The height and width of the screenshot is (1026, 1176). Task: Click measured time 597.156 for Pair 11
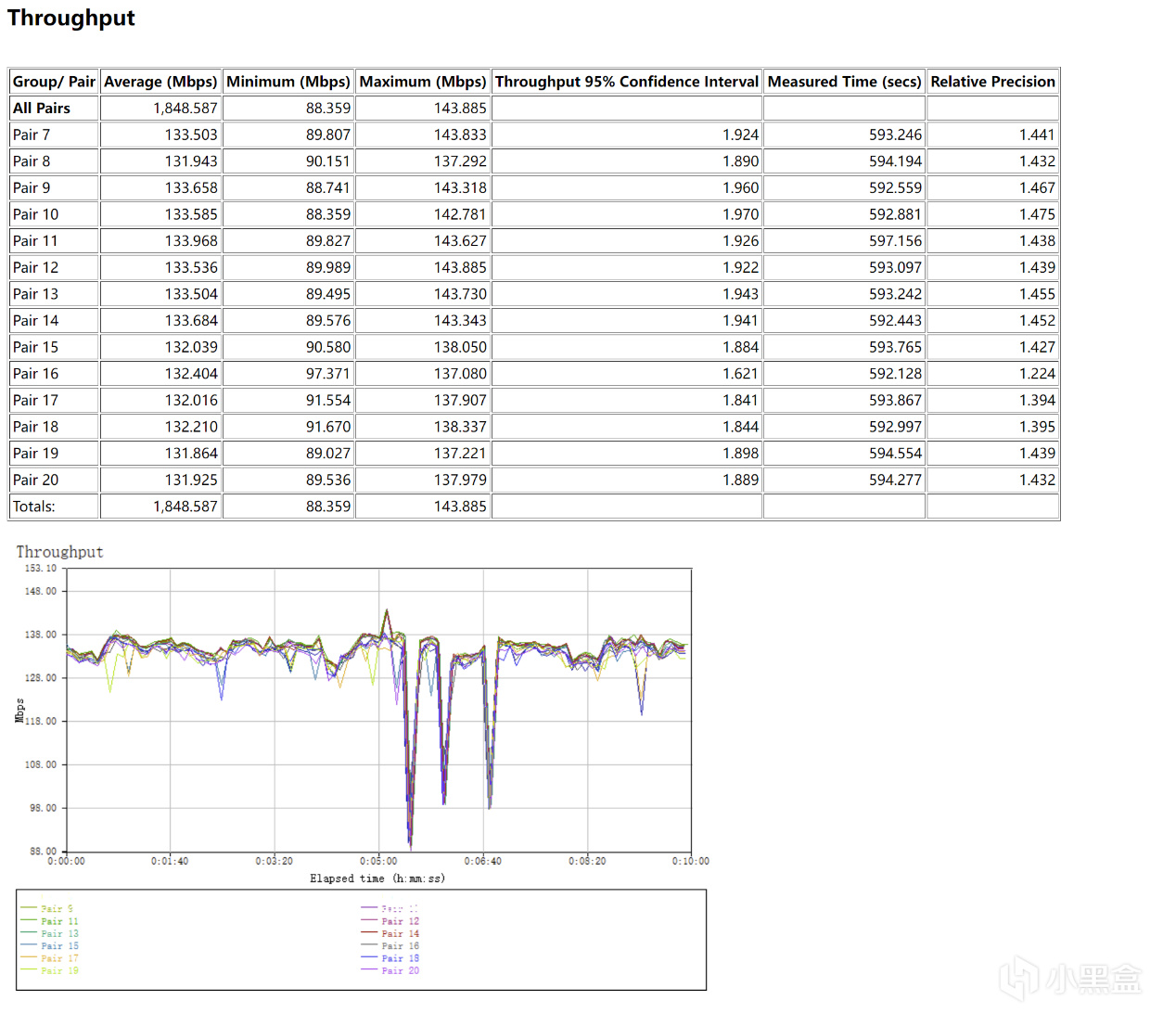[896, 241]
